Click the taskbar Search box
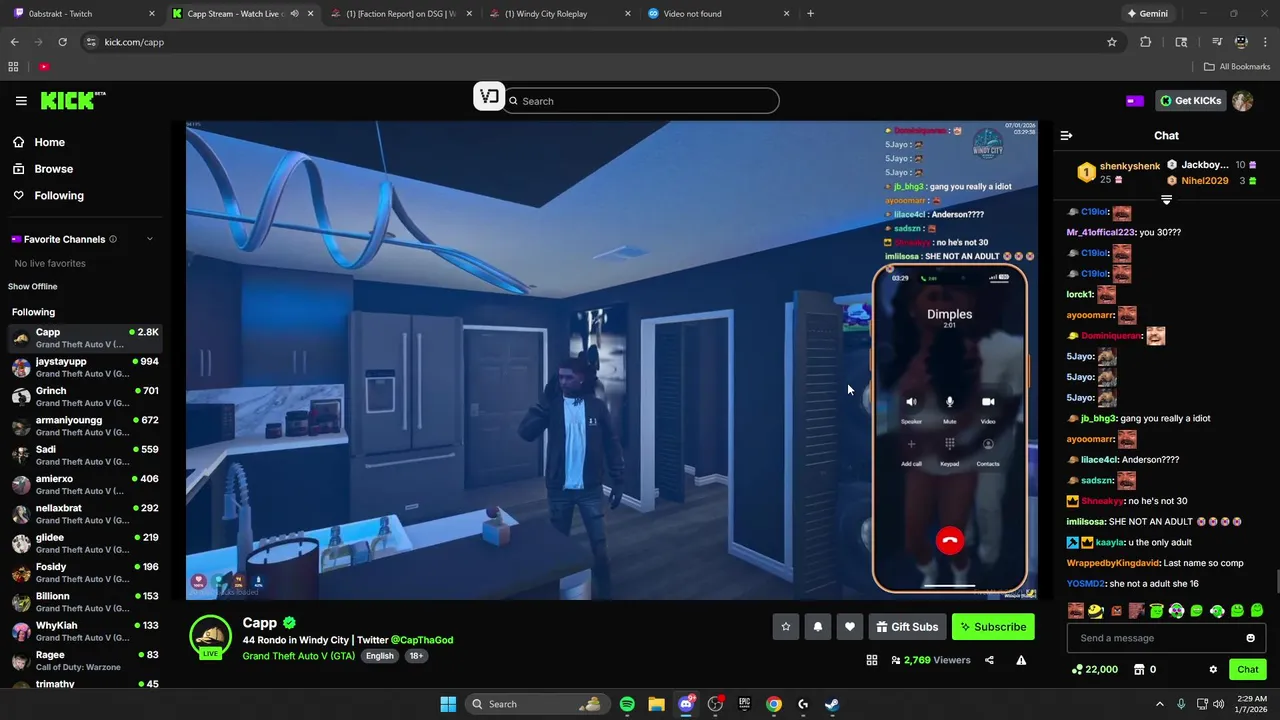Image resolution: width=1280 pixels, height=720 pixels. pyautogui.click(x=536, y=704)
